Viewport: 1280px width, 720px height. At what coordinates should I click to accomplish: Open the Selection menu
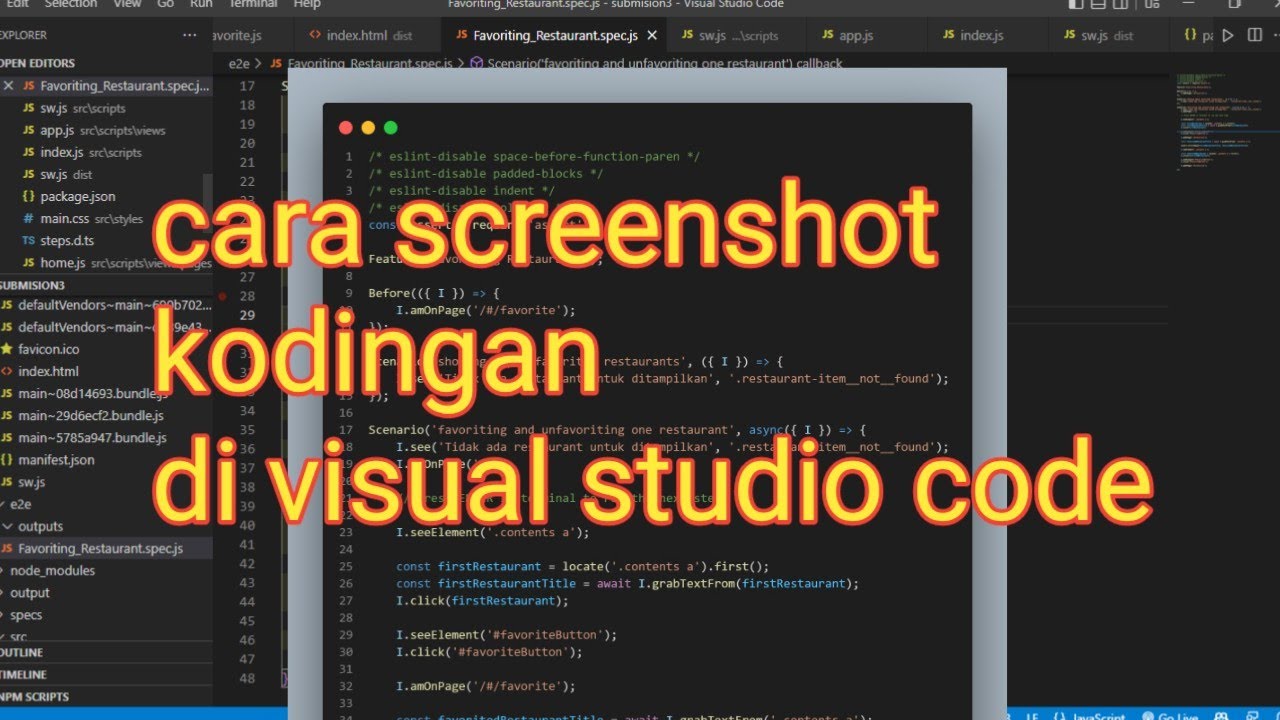71,4
